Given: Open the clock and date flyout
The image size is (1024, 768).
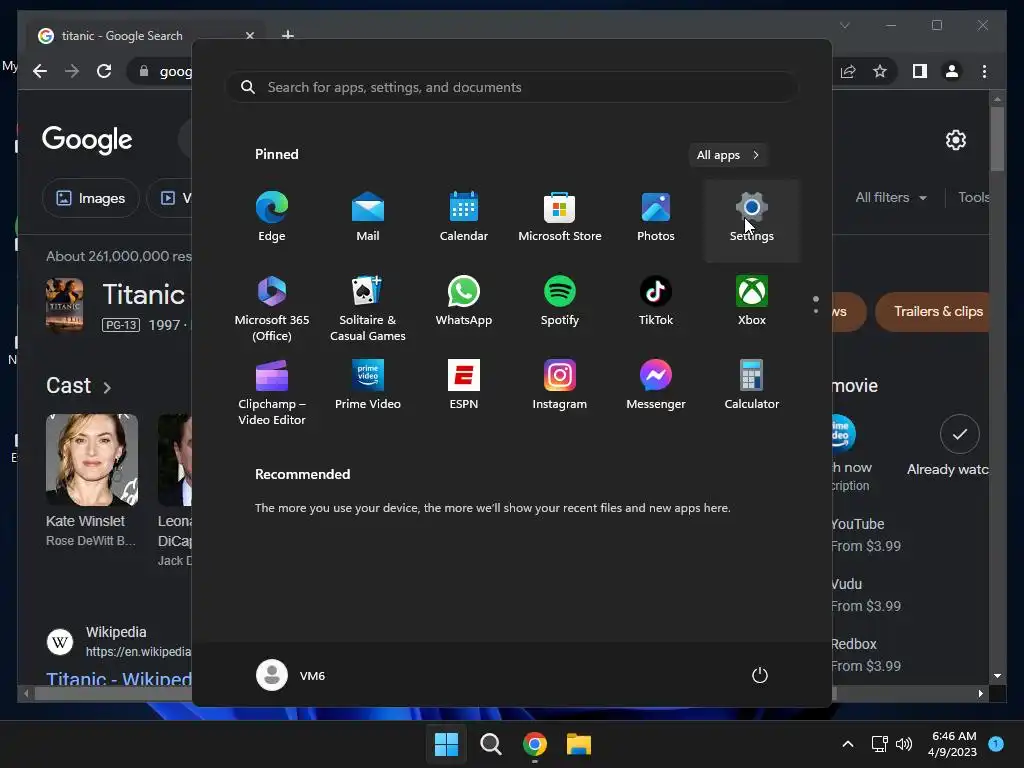Looking at the screenshot, I should 953,744.
